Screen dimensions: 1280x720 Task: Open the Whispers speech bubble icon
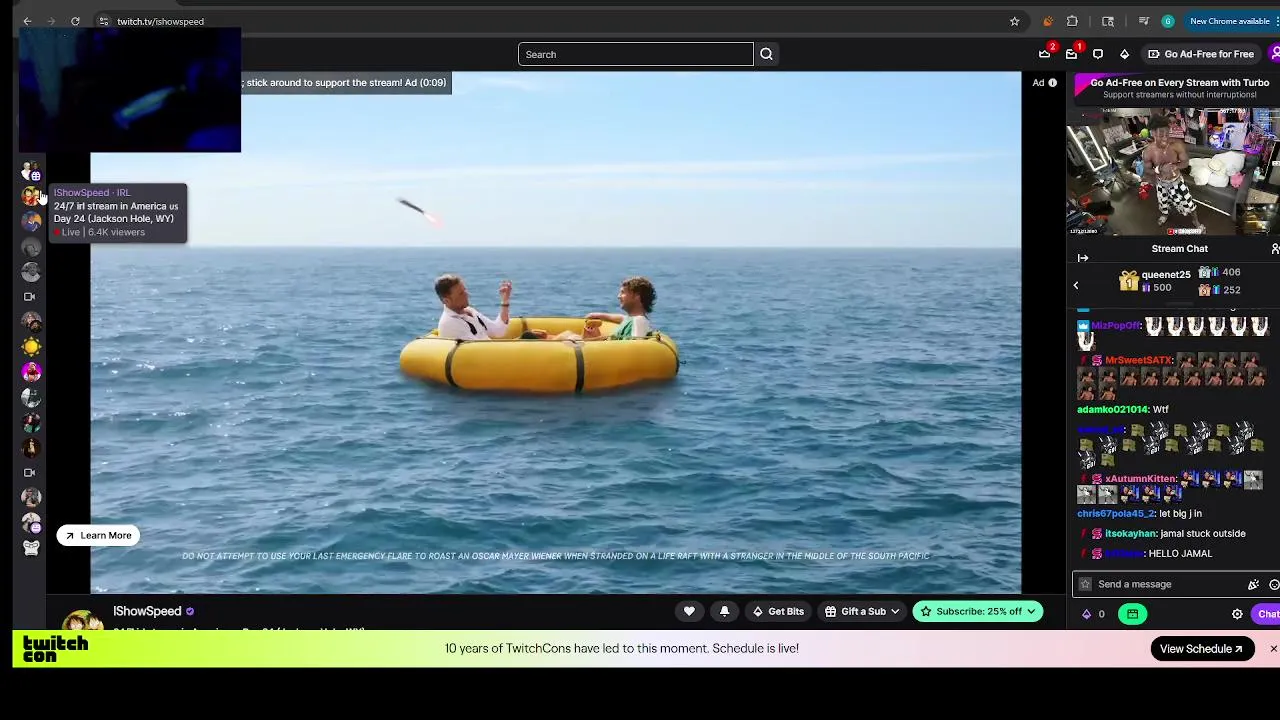(x=1098, y=54)
